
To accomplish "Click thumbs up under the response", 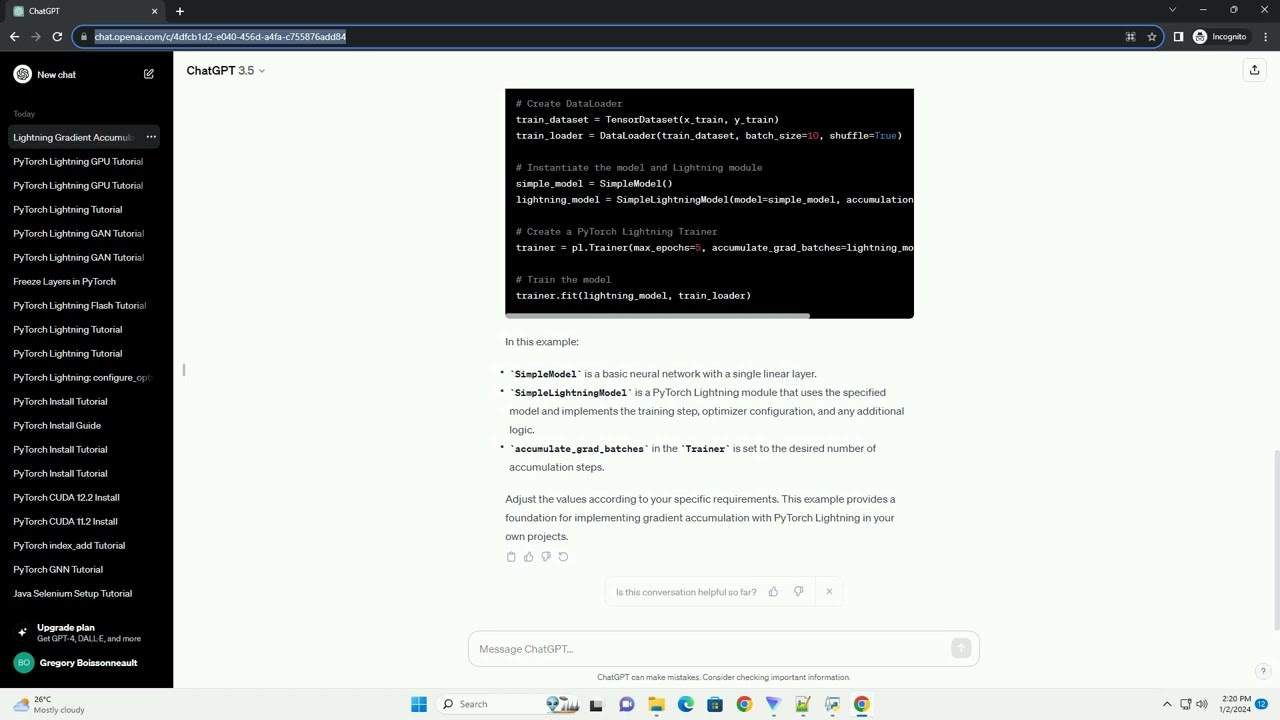I will tap(528, 557).
